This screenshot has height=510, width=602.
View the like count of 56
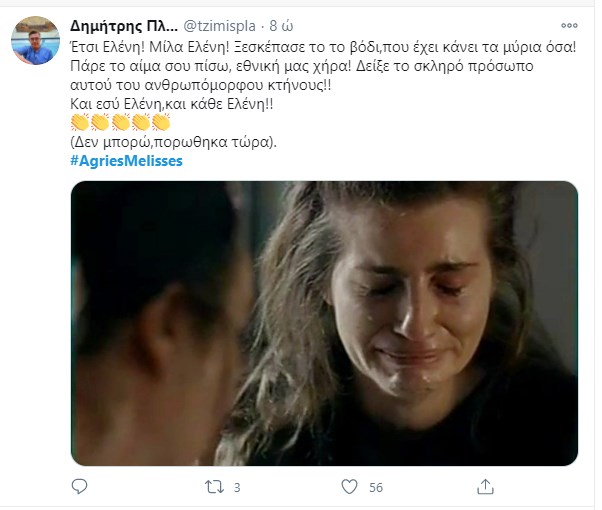pyautogui.click(x=377, y=487)
